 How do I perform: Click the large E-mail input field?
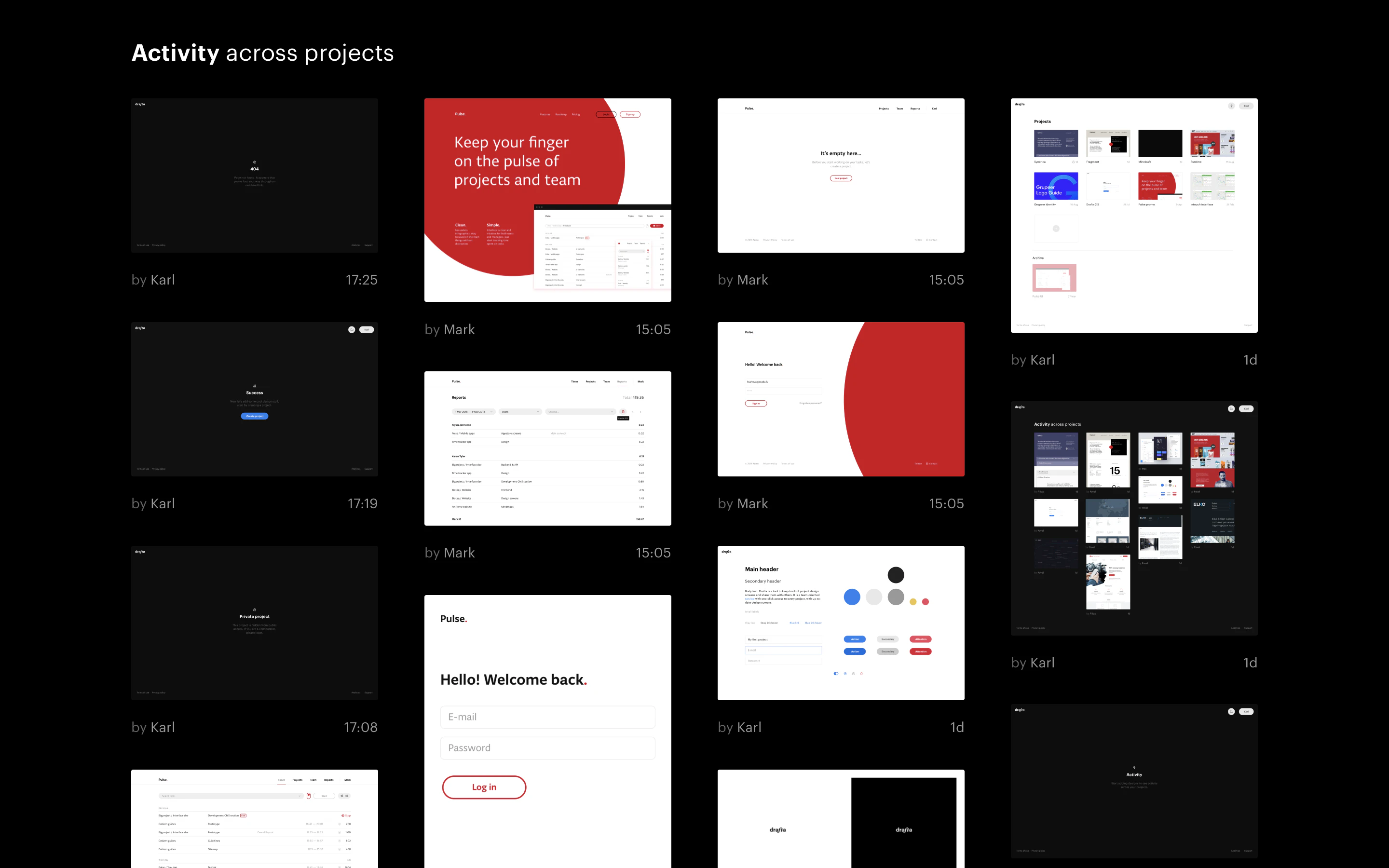(x=547, y=717)
